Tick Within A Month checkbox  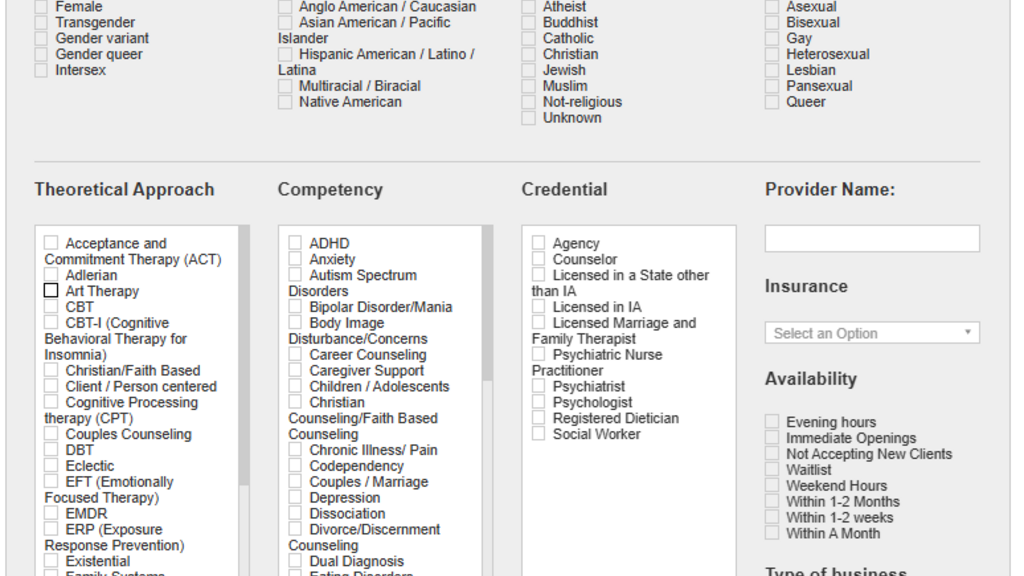(x=772, y=532)
